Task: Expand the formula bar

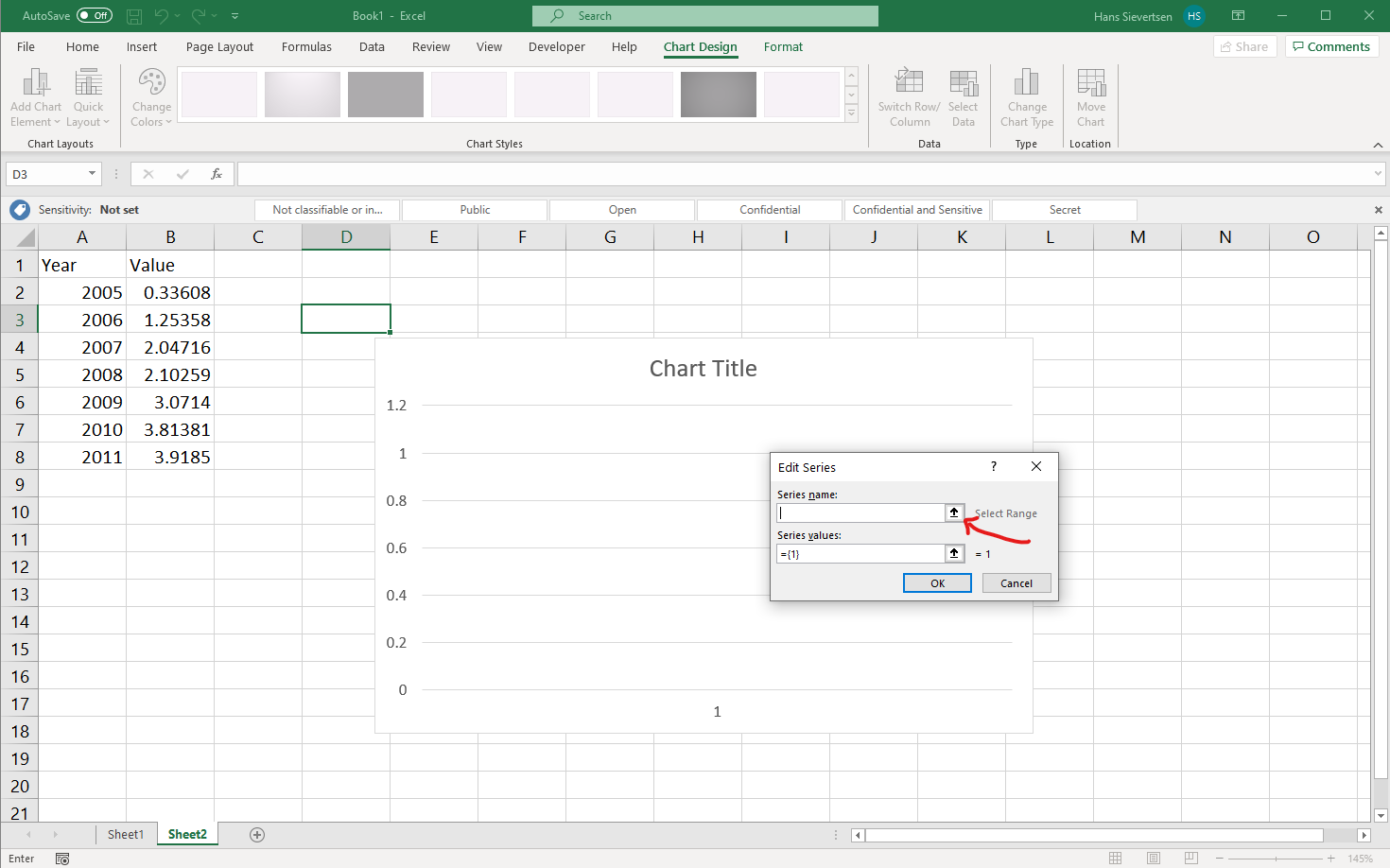Action: pyautogui.click(x=1378, y=174)
